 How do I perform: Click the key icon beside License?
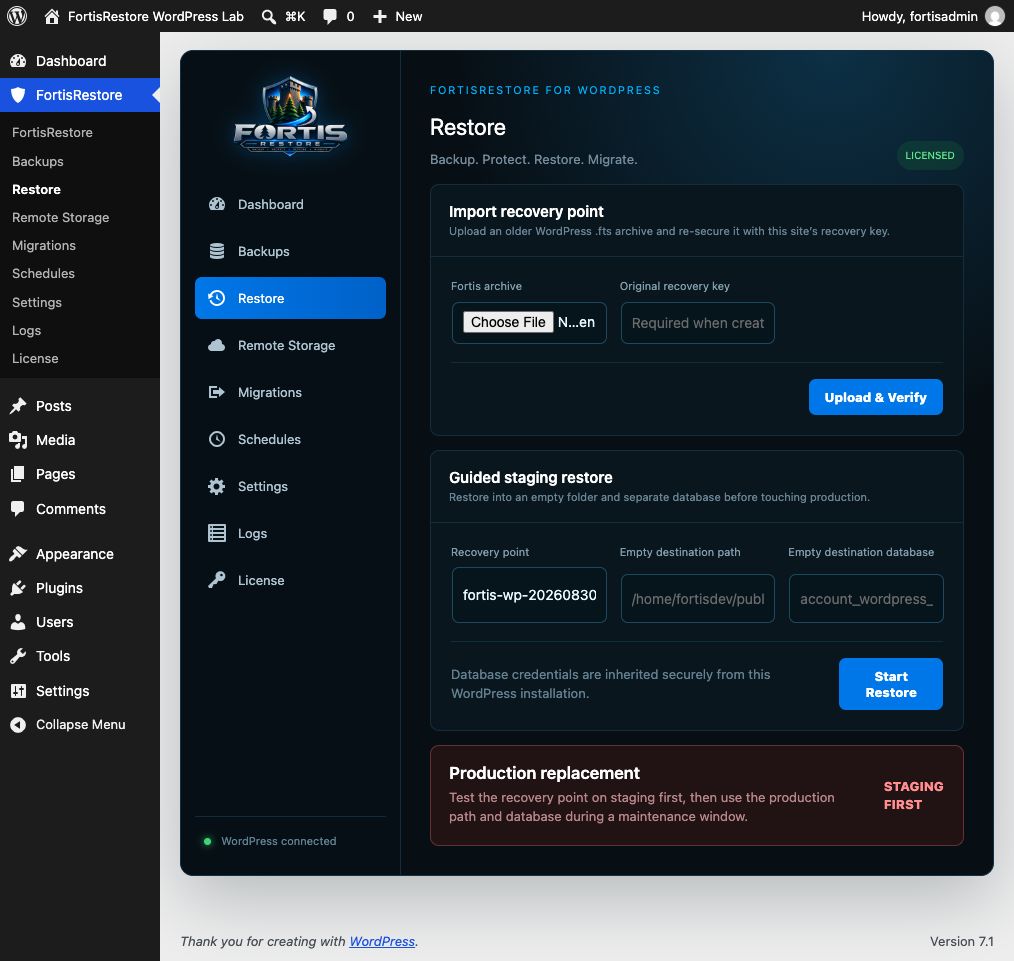[x=217, y=580]
